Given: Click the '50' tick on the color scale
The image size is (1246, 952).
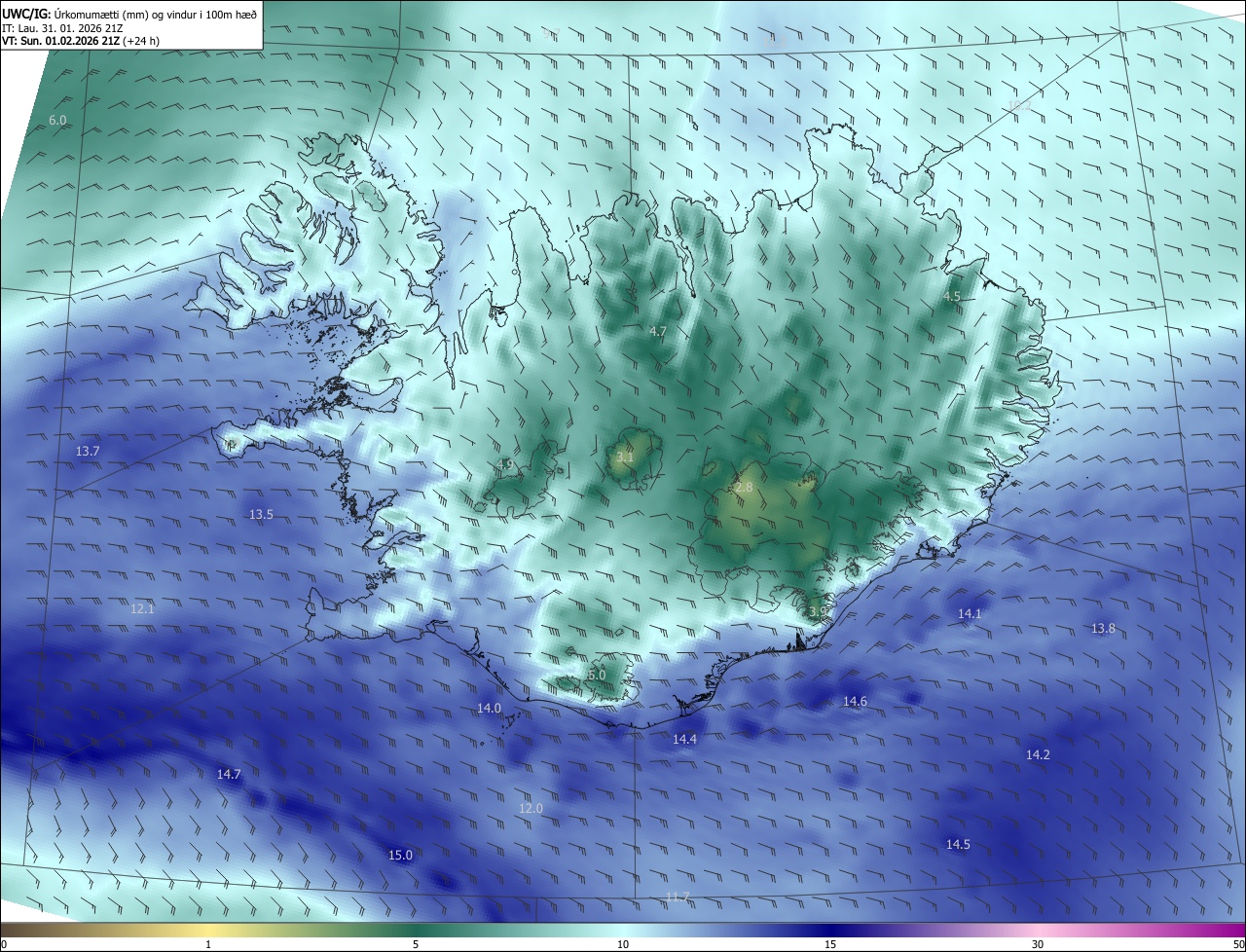Looking at the screenshot, I should (x=1238, y=944).
